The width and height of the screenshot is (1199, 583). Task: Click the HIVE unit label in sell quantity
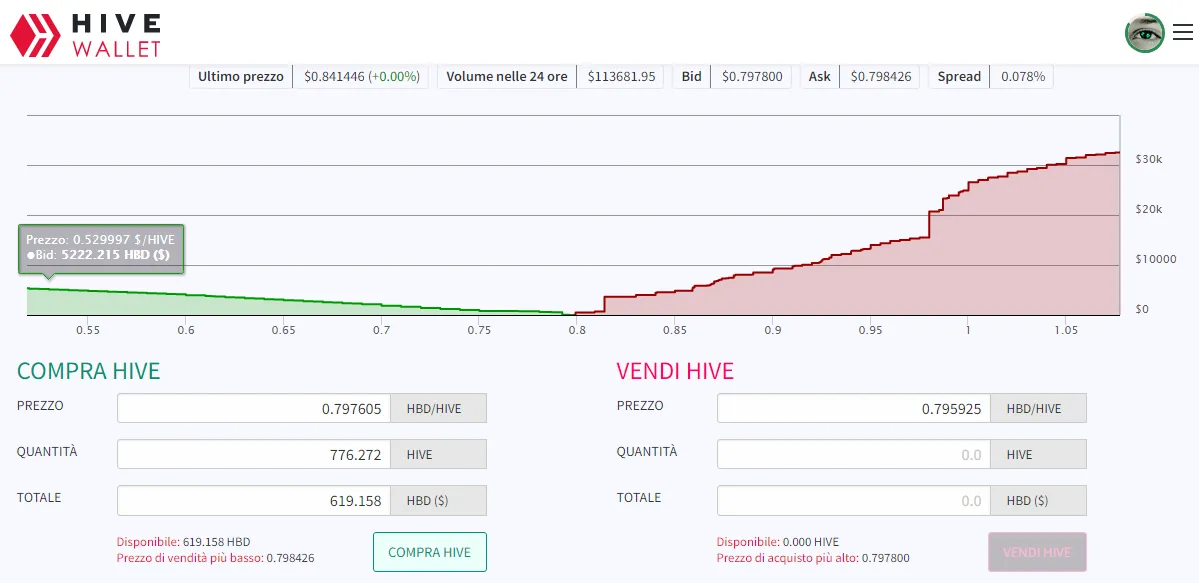1038,454
